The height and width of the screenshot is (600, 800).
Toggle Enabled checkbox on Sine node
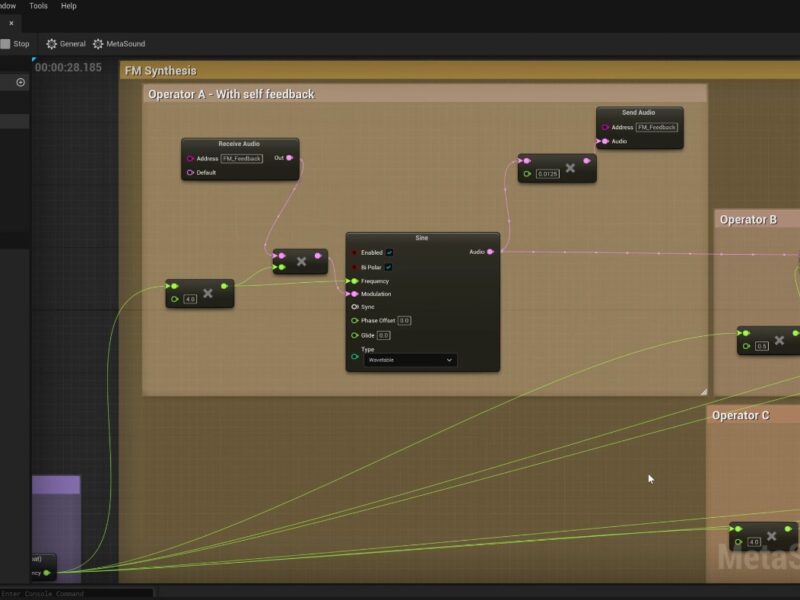coord(389,253)
